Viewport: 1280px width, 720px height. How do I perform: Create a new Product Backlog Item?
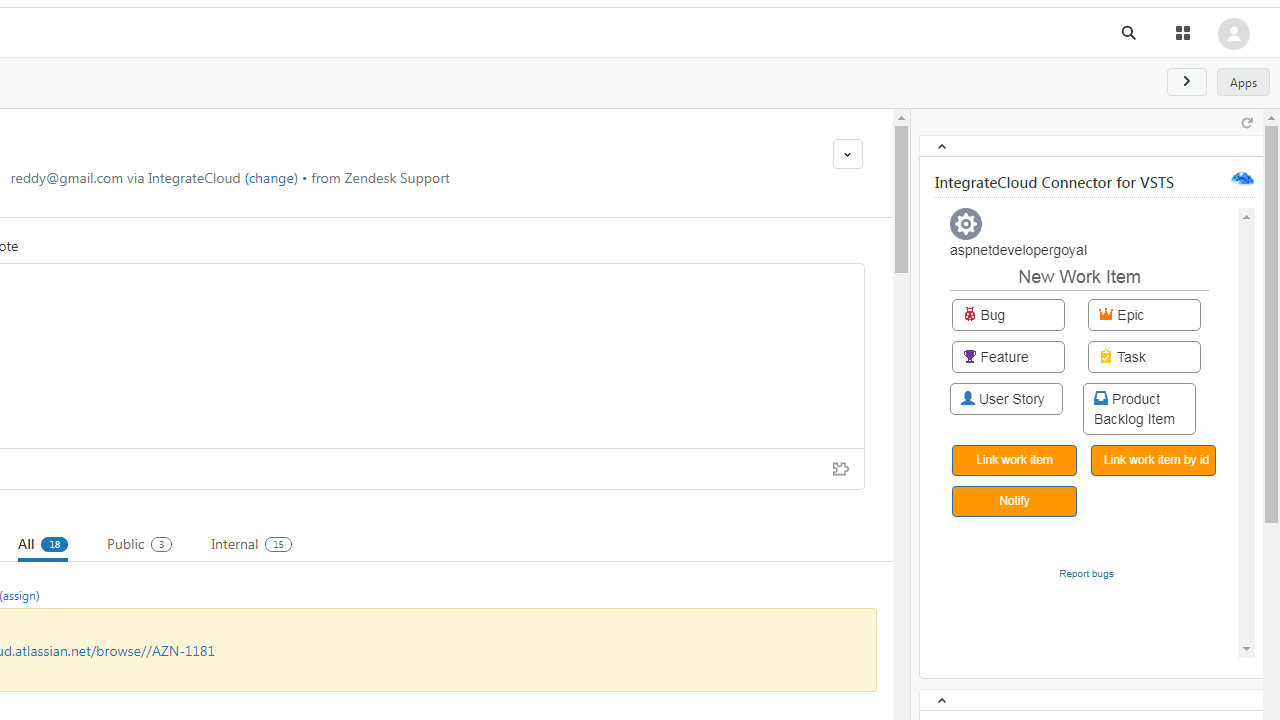click(1139, 409)
